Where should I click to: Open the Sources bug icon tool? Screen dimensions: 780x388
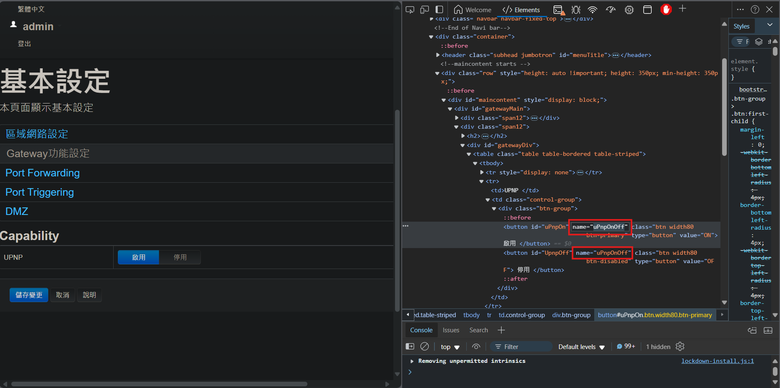[576, 9]
